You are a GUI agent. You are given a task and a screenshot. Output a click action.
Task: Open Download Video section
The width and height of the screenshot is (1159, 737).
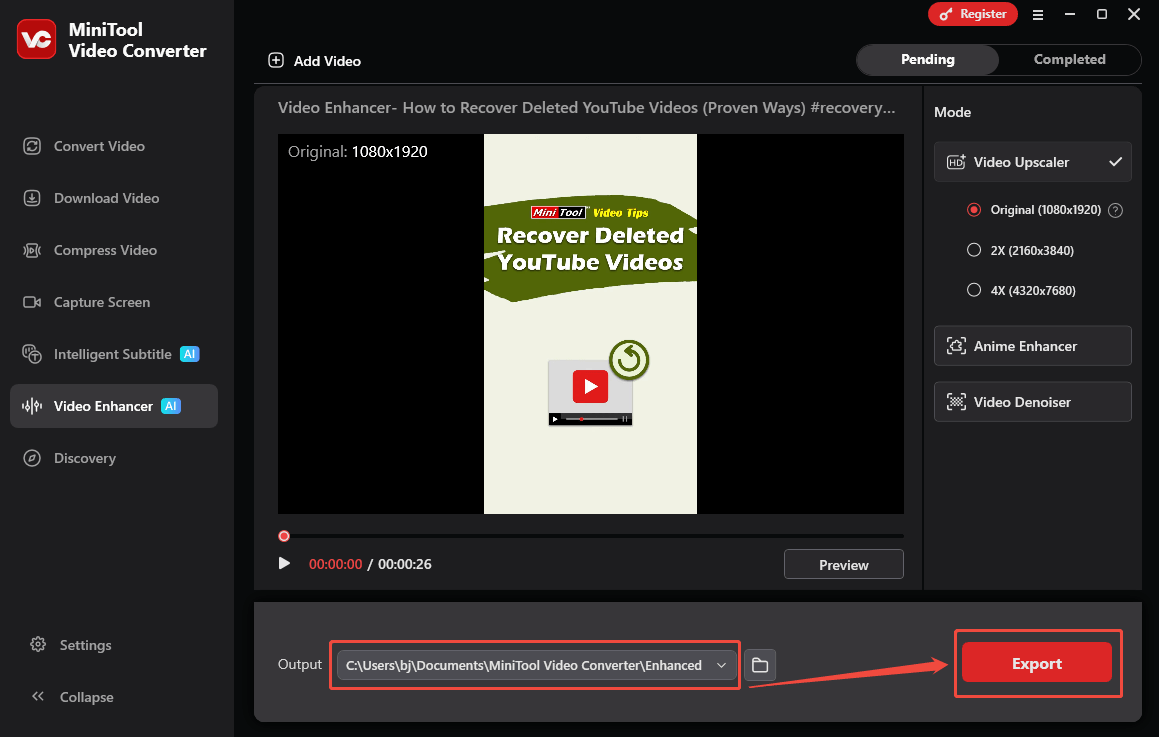tap(114, 198)
